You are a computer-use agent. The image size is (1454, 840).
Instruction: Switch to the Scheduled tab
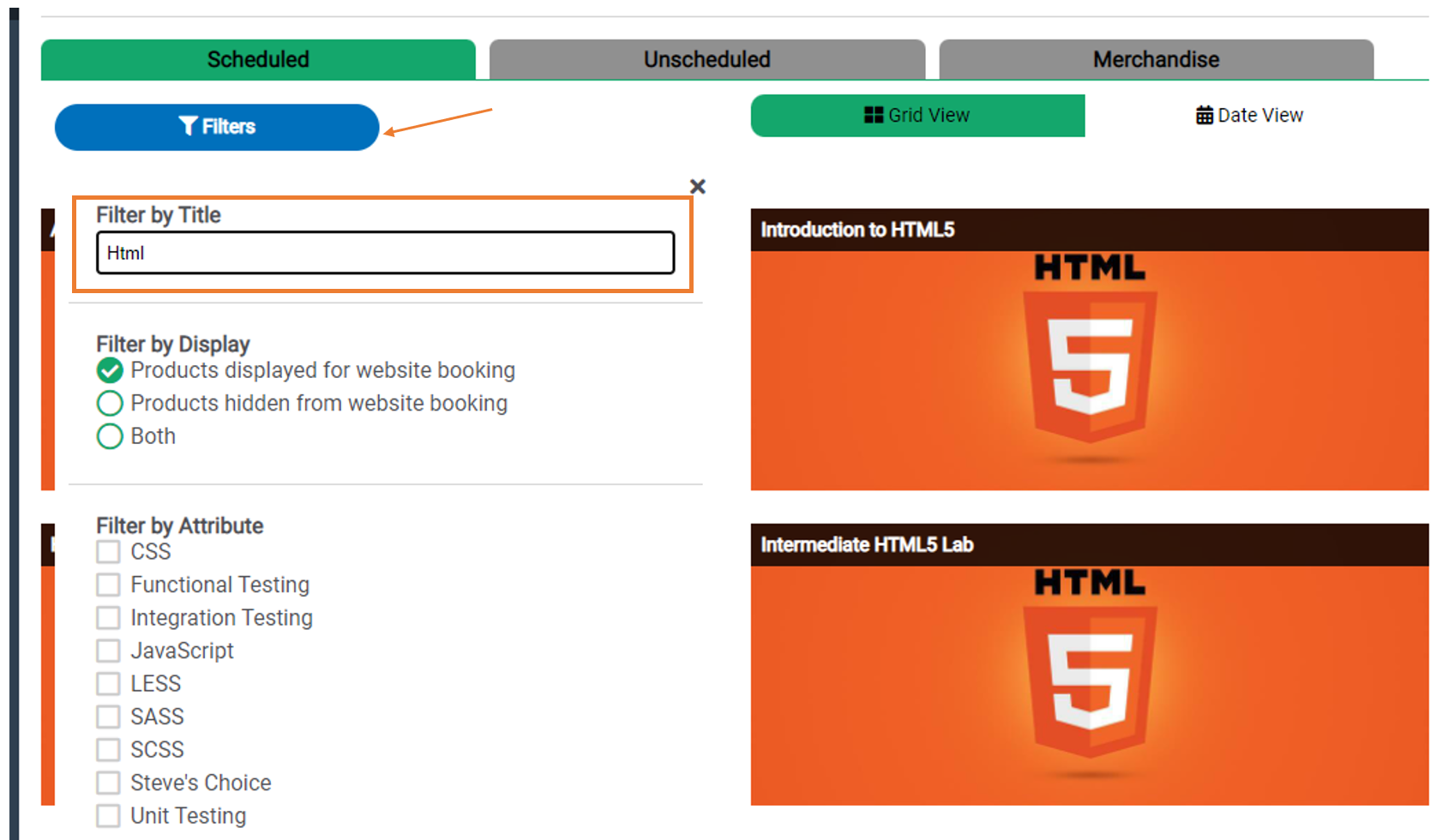(258, 59)
